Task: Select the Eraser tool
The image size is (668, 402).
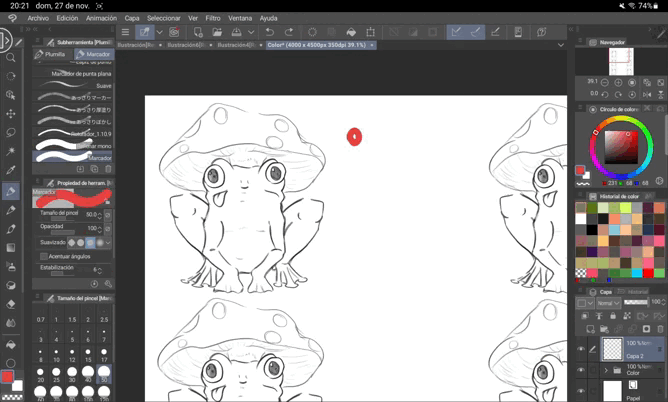Action: click(x=11, y=303)
